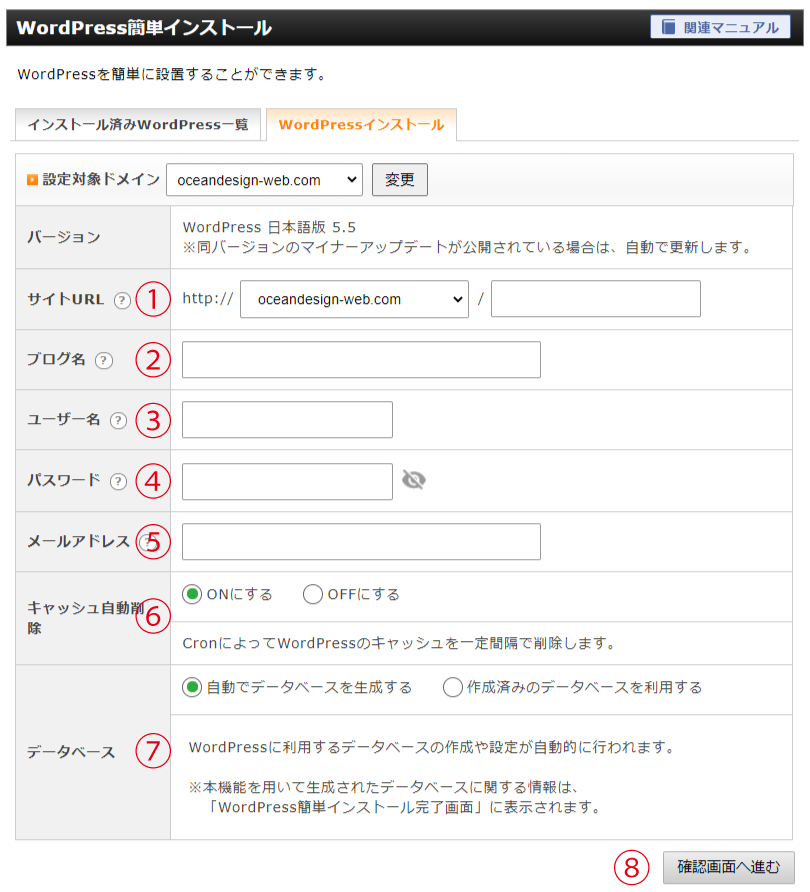Select the OFFにする radio button
Image resolution: width=810 pixels, height=892 pixels.
pyautogui.click(x=312, y=594)
